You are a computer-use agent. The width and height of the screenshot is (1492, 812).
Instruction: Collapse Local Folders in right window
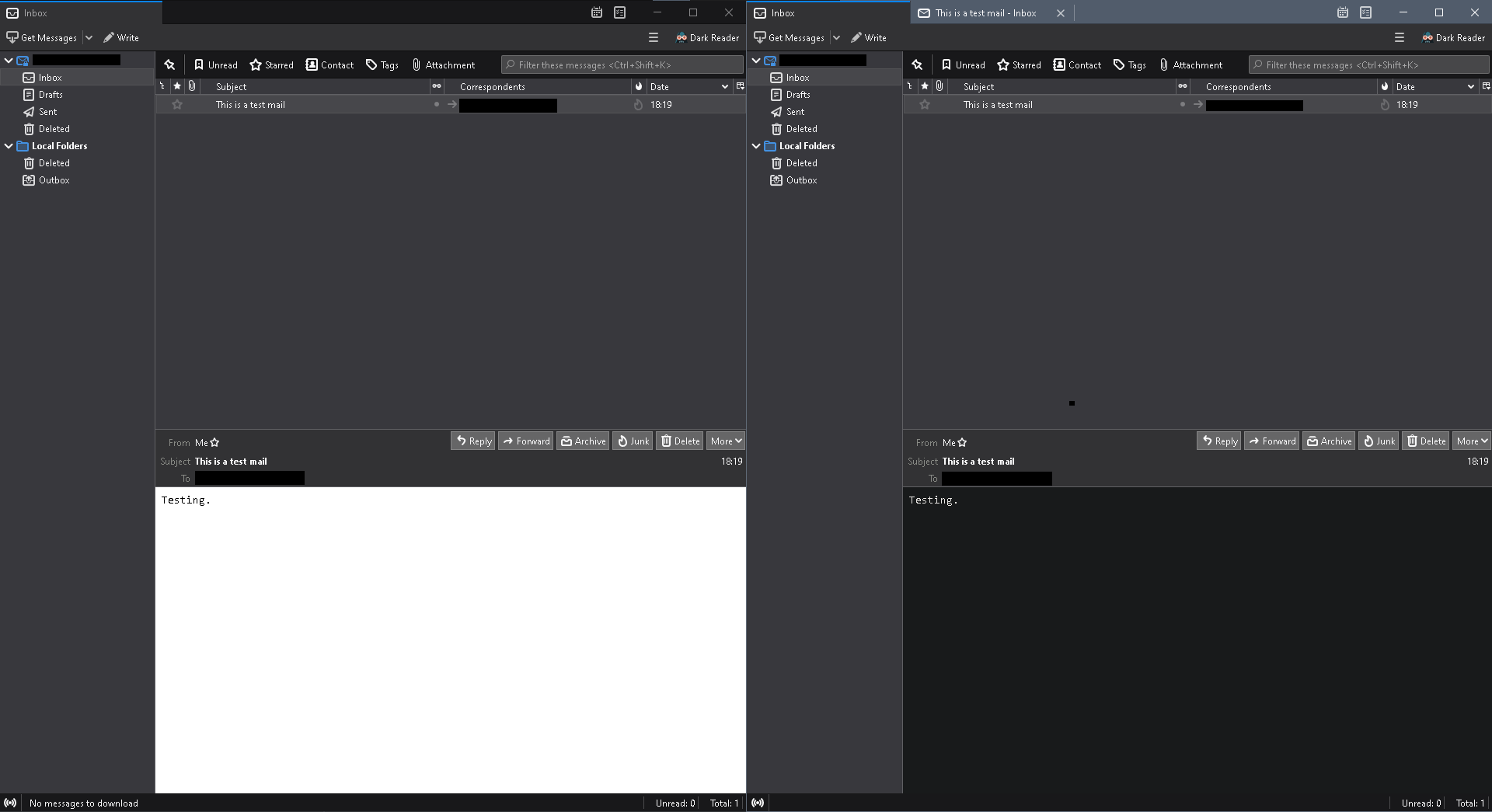point(756,145)
